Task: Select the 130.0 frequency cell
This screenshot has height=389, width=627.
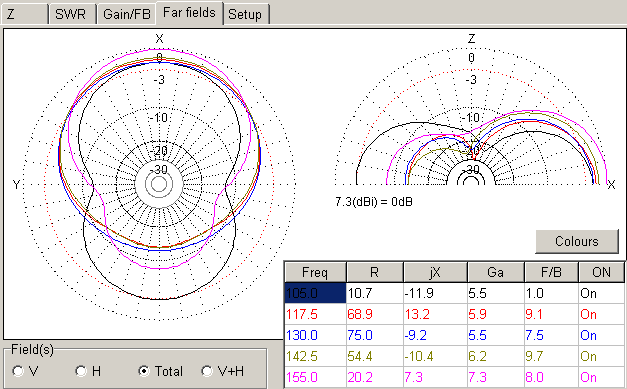Action: (x=315, y=335)
